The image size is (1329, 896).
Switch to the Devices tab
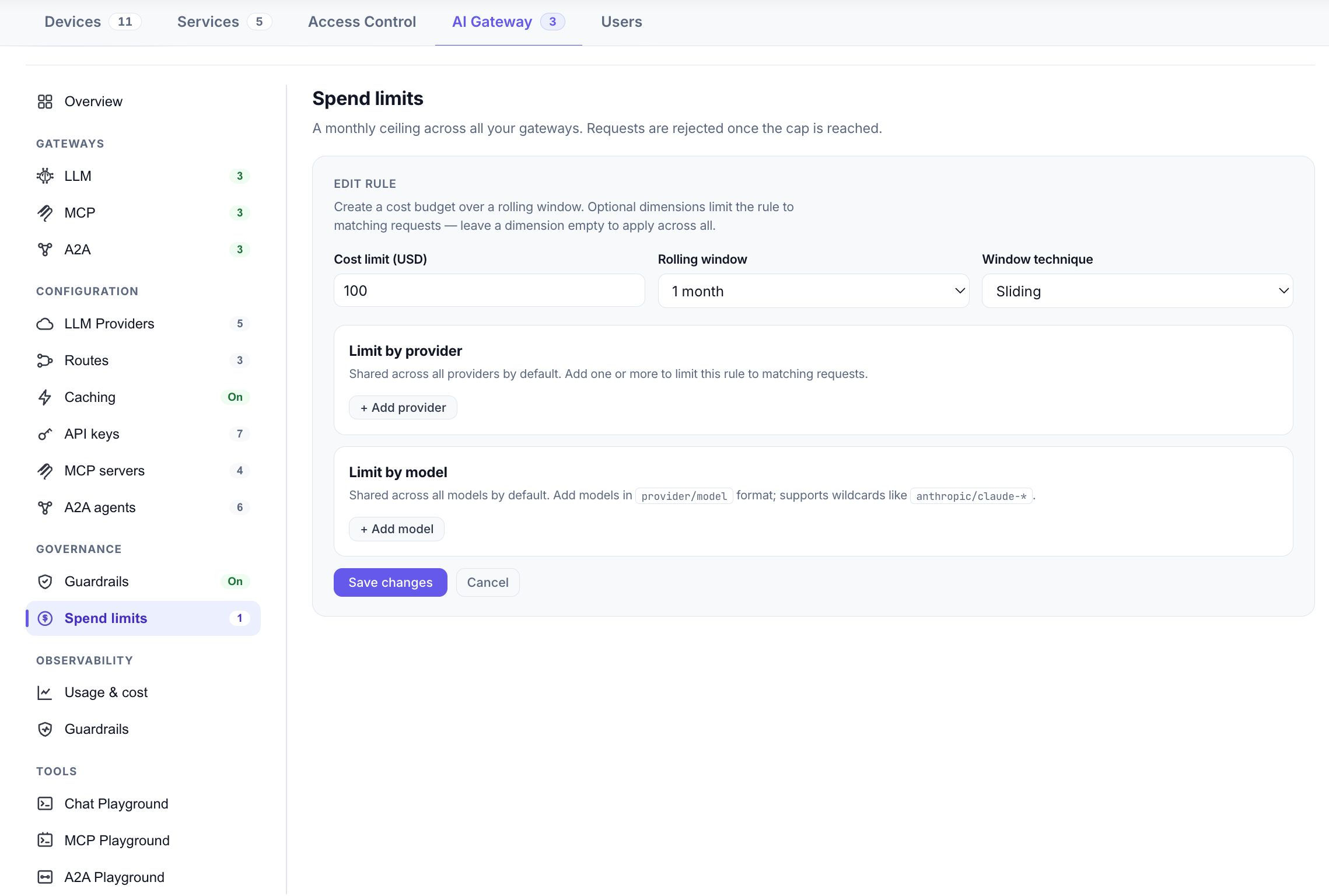tap(92, 22)
